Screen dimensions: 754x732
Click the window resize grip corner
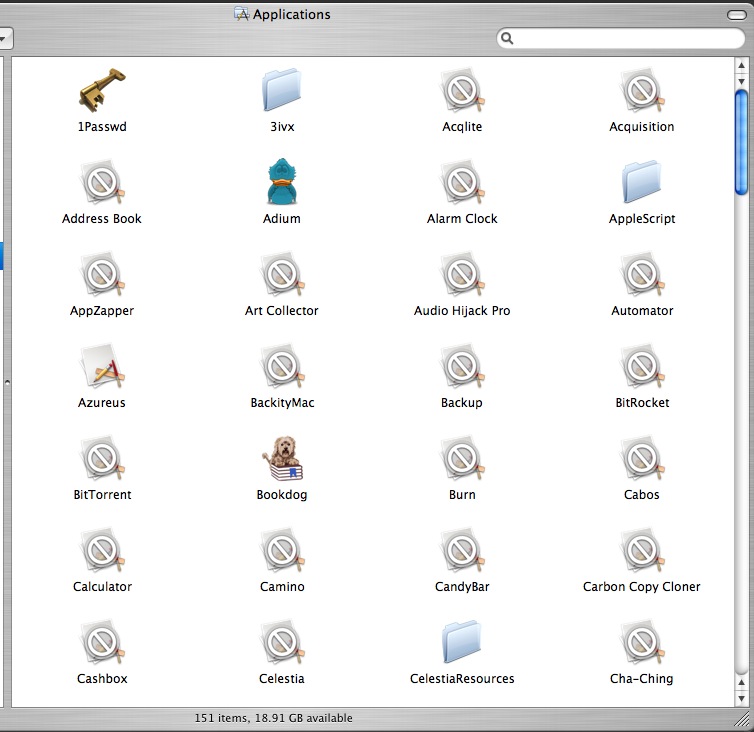[x=743, y=719]
